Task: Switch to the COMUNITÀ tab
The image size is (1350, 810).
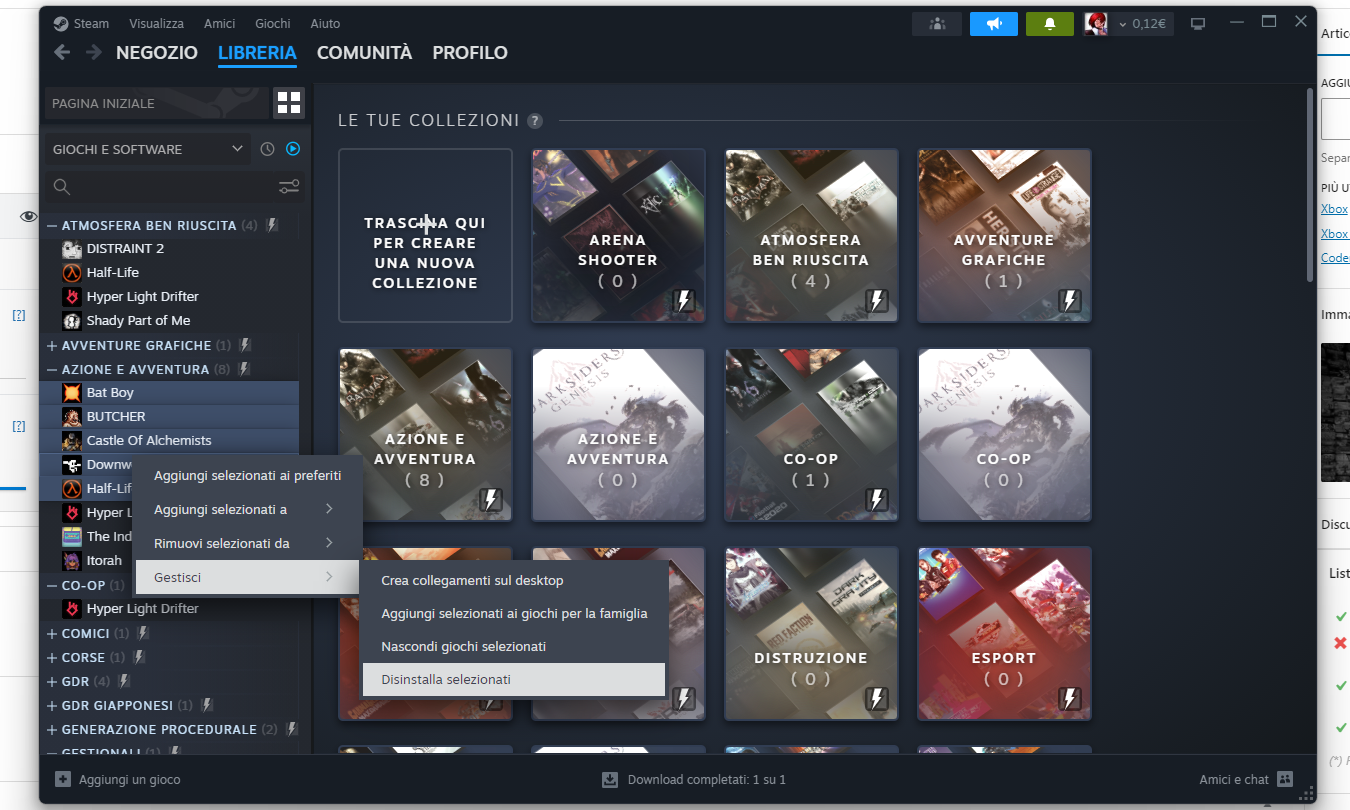Action: 364,53
